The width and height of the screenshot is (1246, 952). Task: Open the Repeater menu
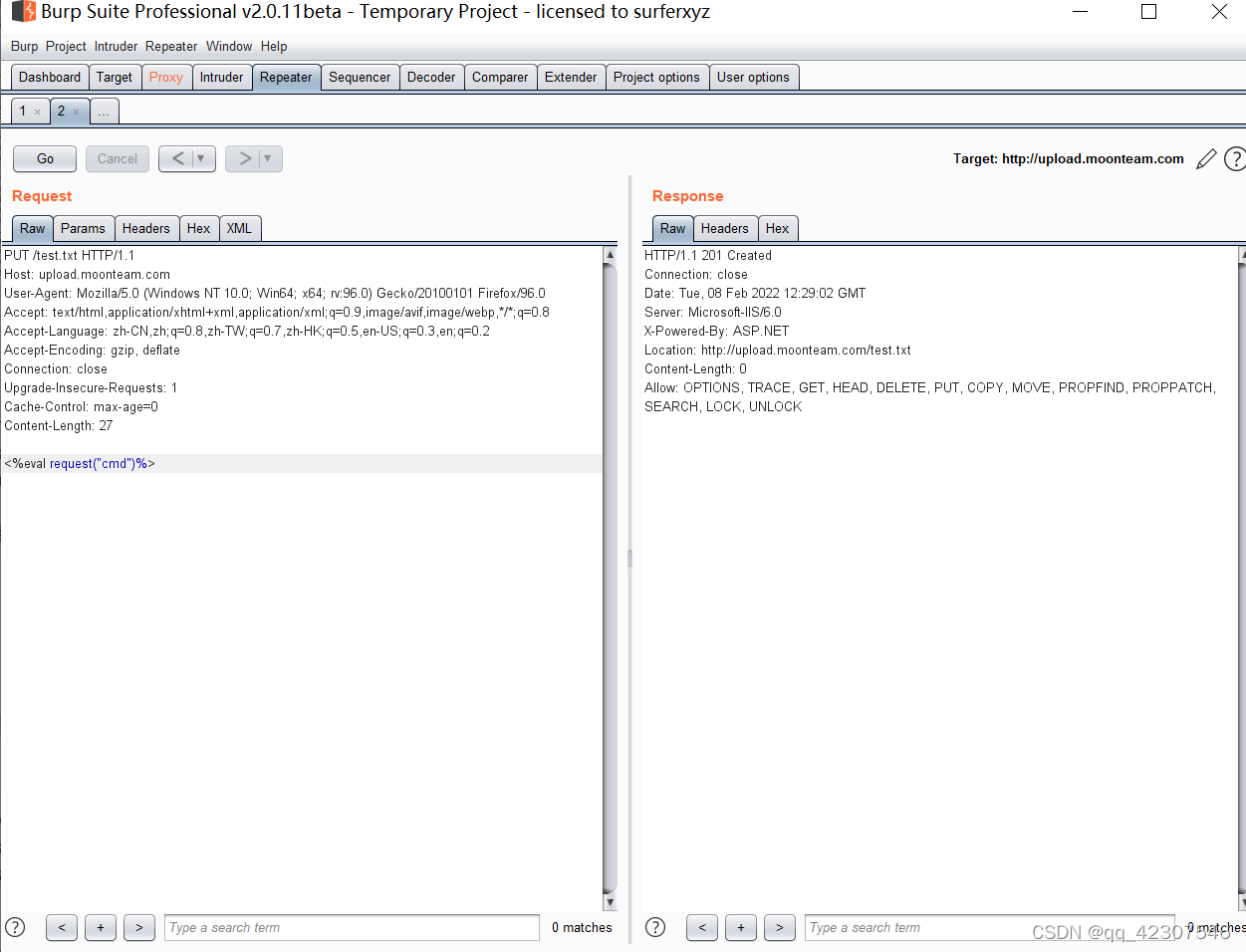pyautogui.click(x=171, y=46)
